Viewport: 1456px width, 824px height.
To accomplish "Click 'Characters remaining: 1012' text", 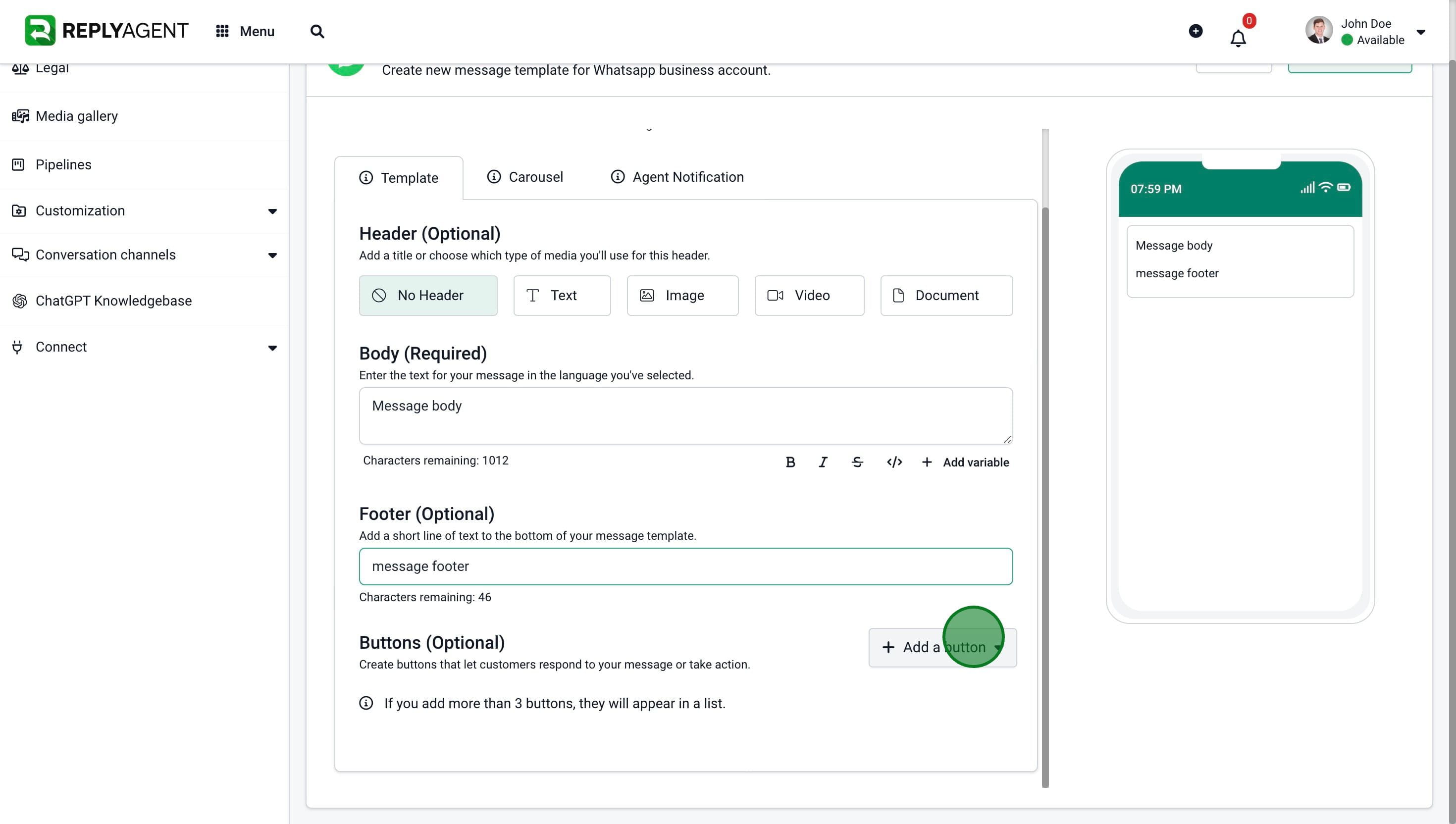I will pyautogui.click(x=436, y=461).
